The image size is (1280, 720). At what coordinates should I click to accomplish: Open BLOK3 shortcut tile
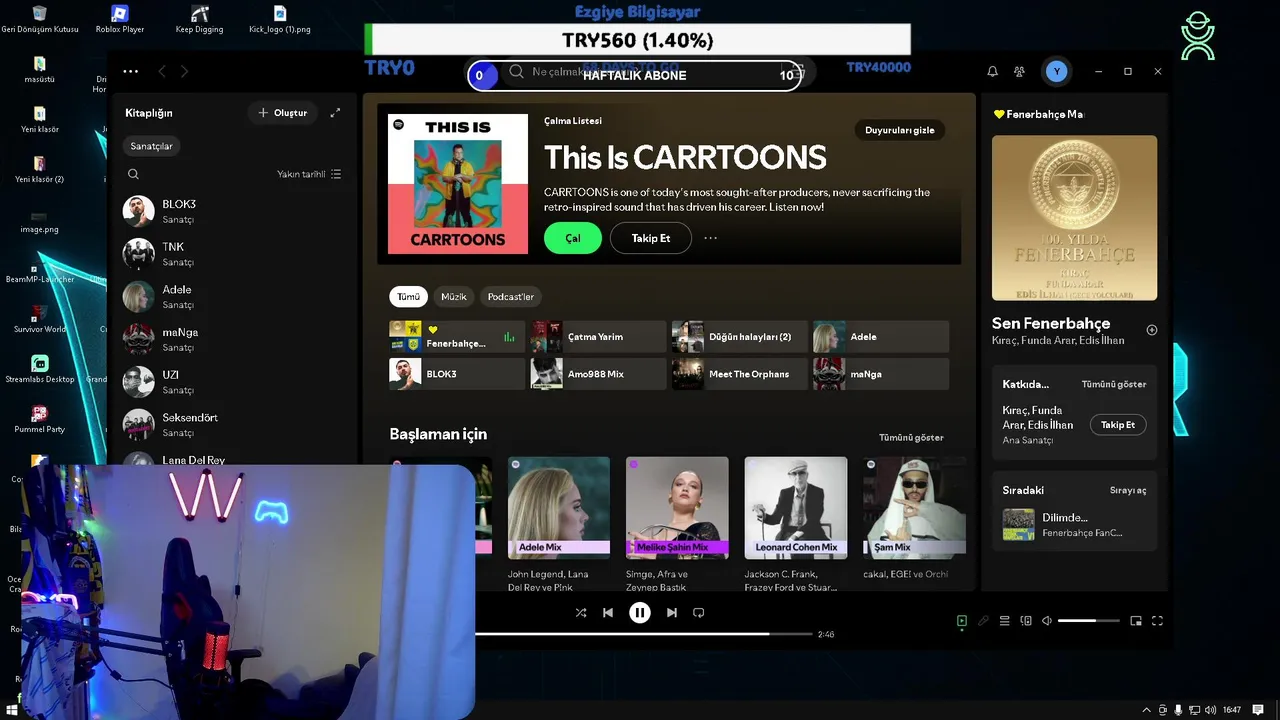click(457, 374)
